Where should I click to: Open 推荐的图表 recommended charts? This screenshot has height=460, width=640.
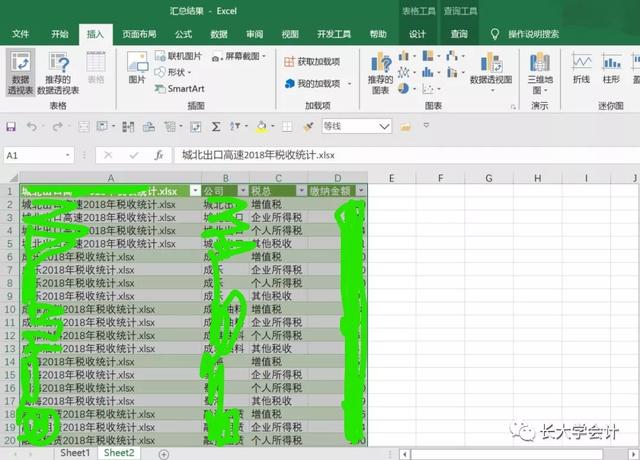(380, 73)
